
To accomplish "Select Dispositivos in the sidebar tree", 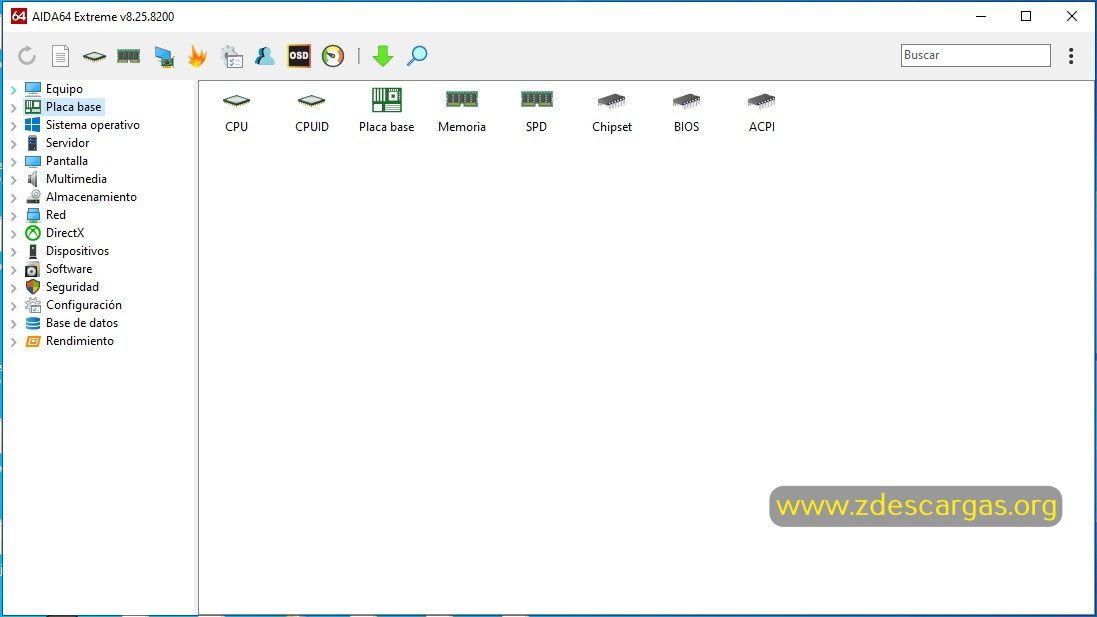I will 77,251.
